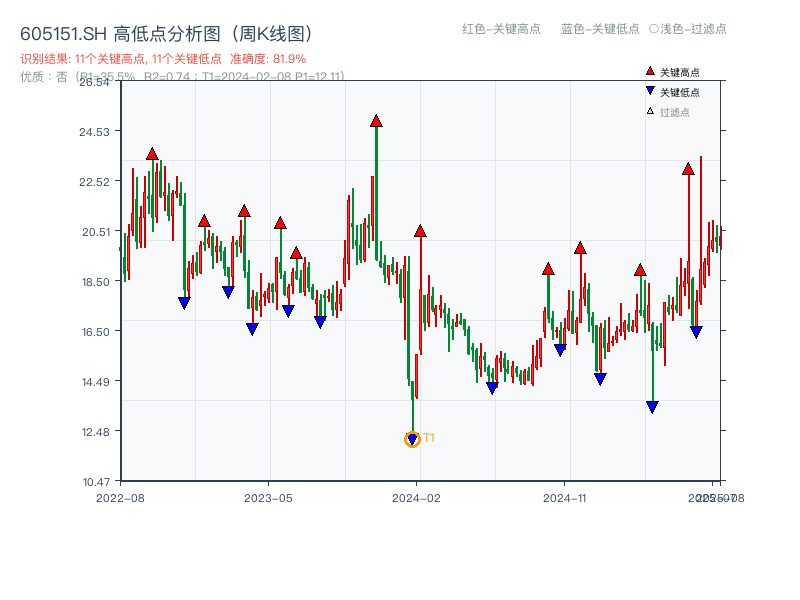This screenshot has width=800, height=600.
Task: Click the red triangle near the 2025 rally top
Action: pos(688,170)
